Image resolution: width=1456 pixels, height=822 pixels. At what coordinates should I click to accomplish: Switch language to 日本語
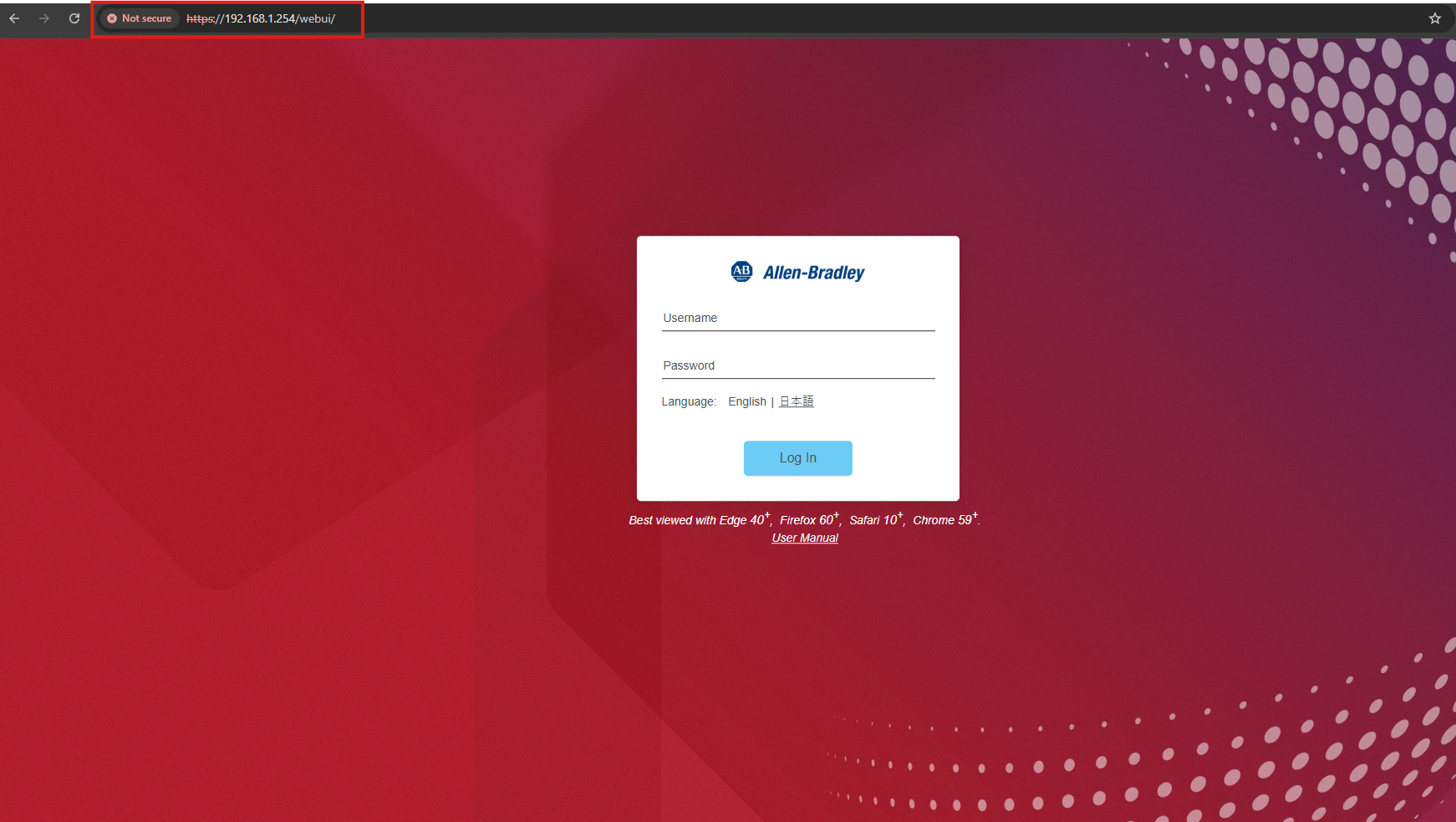797,402
